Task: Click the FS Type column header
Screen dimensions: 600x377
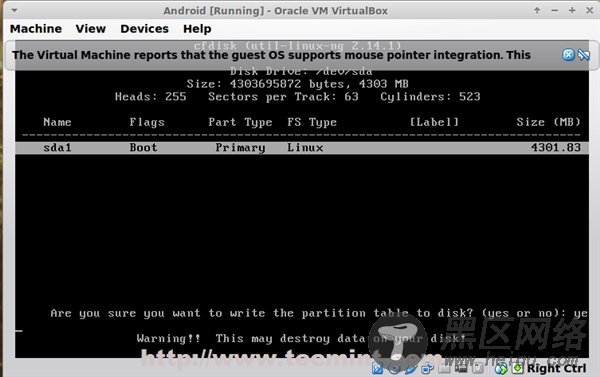Action: (x=312, y=122)
